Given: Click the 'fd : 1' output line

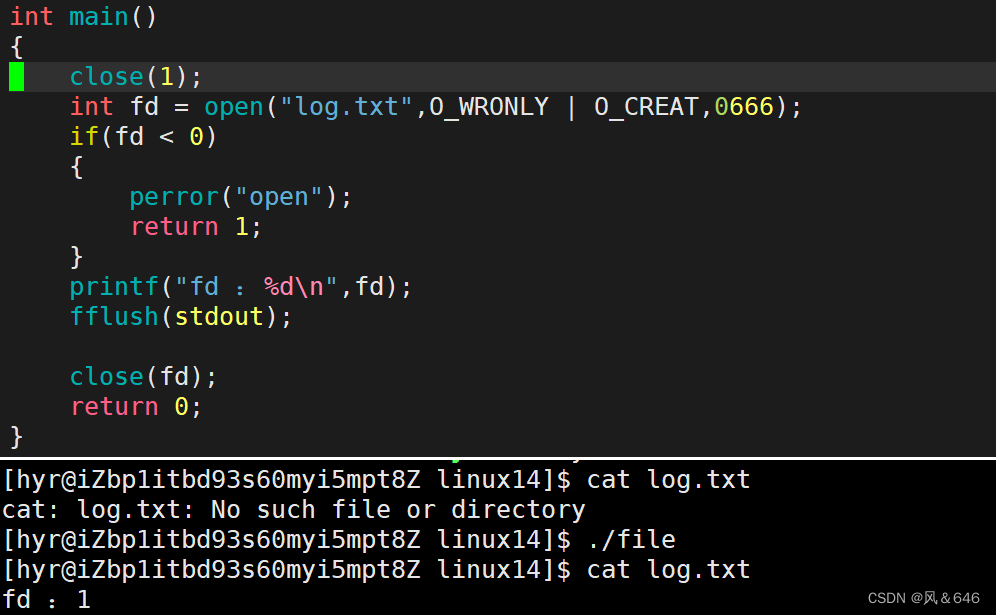Looking at the screenshot, I should tap(46, 599).
